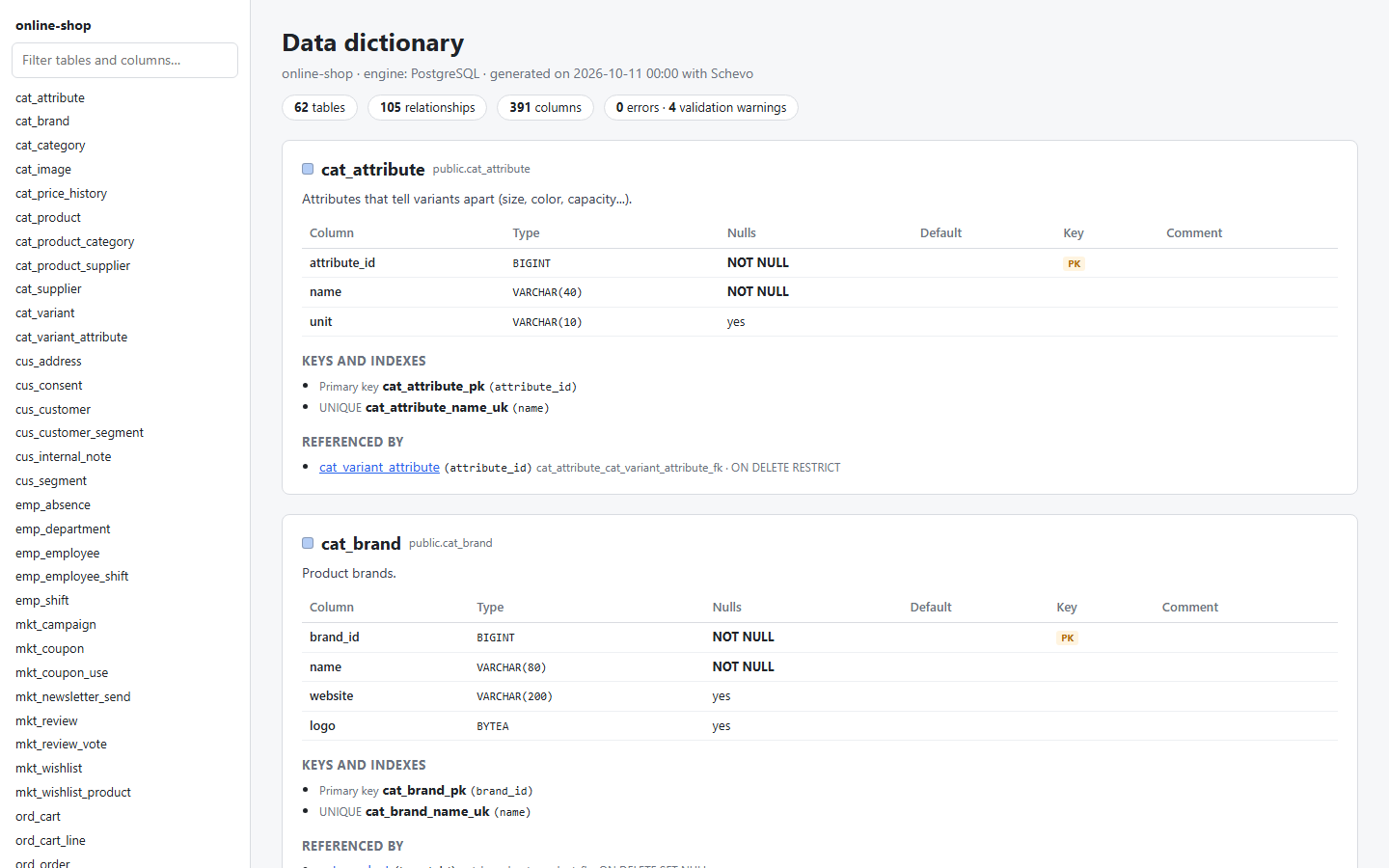Jump to cus_consent table
Viewport: 1389px width, 868px height.
point(49,386)
